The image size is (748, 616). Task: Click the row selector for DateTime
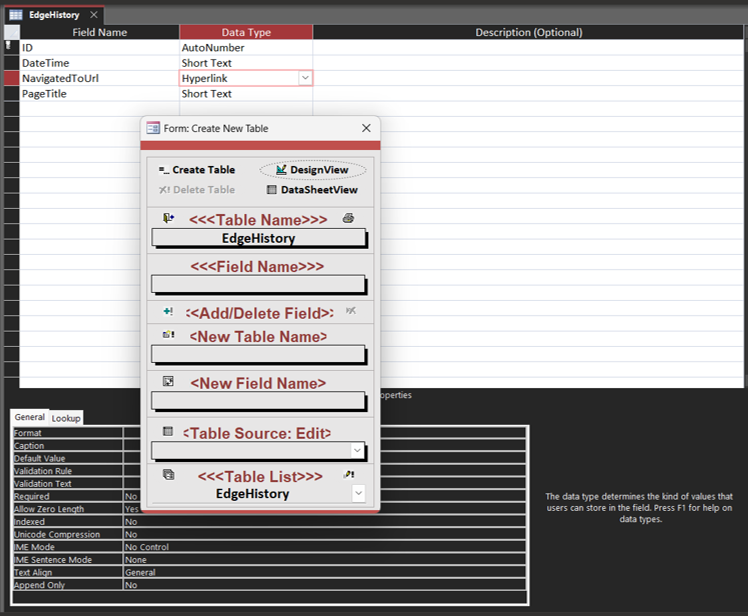[x=11, y=63]
